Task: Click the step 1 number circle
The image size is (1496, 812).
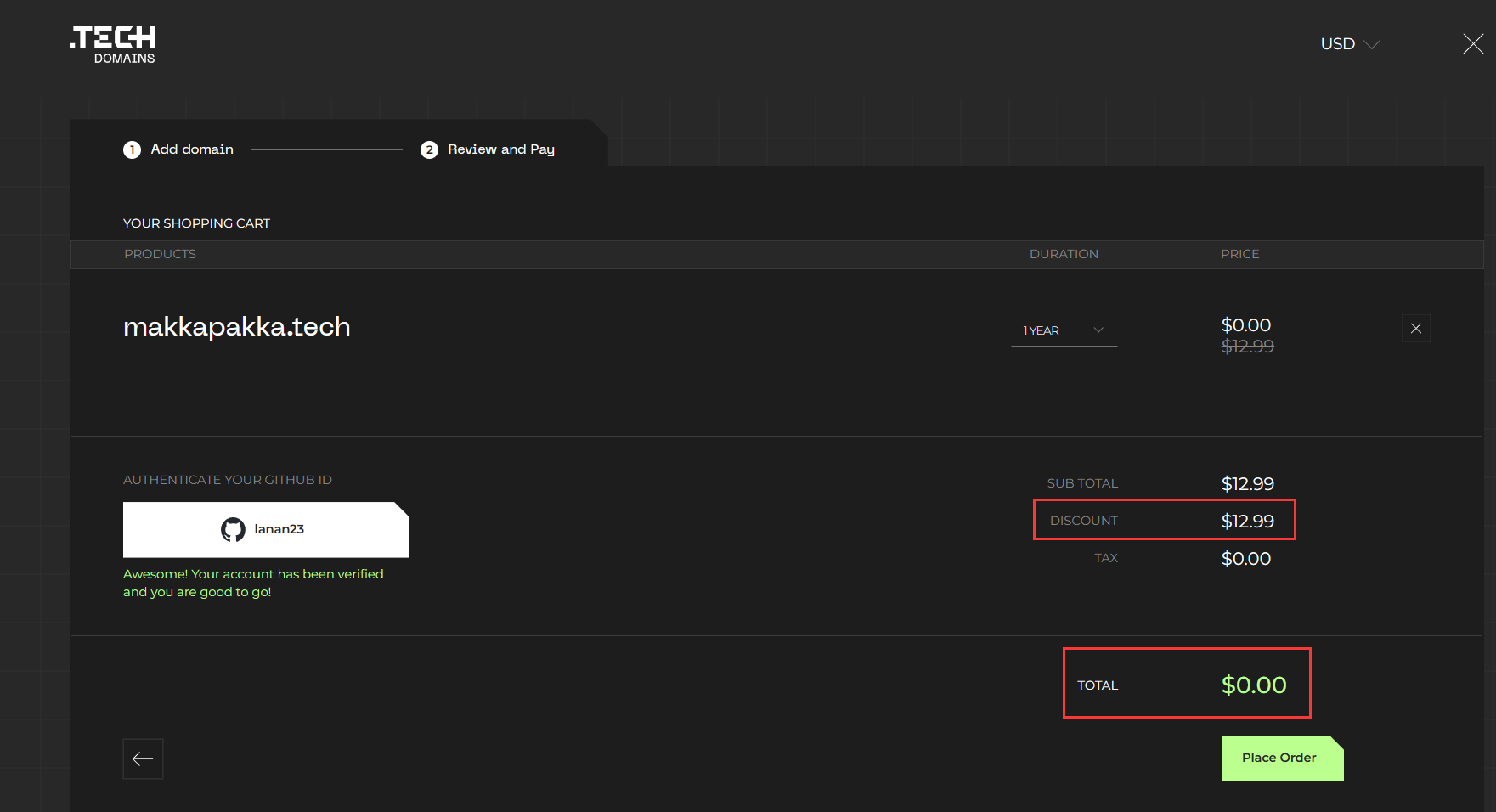Action: pos(132,150)
